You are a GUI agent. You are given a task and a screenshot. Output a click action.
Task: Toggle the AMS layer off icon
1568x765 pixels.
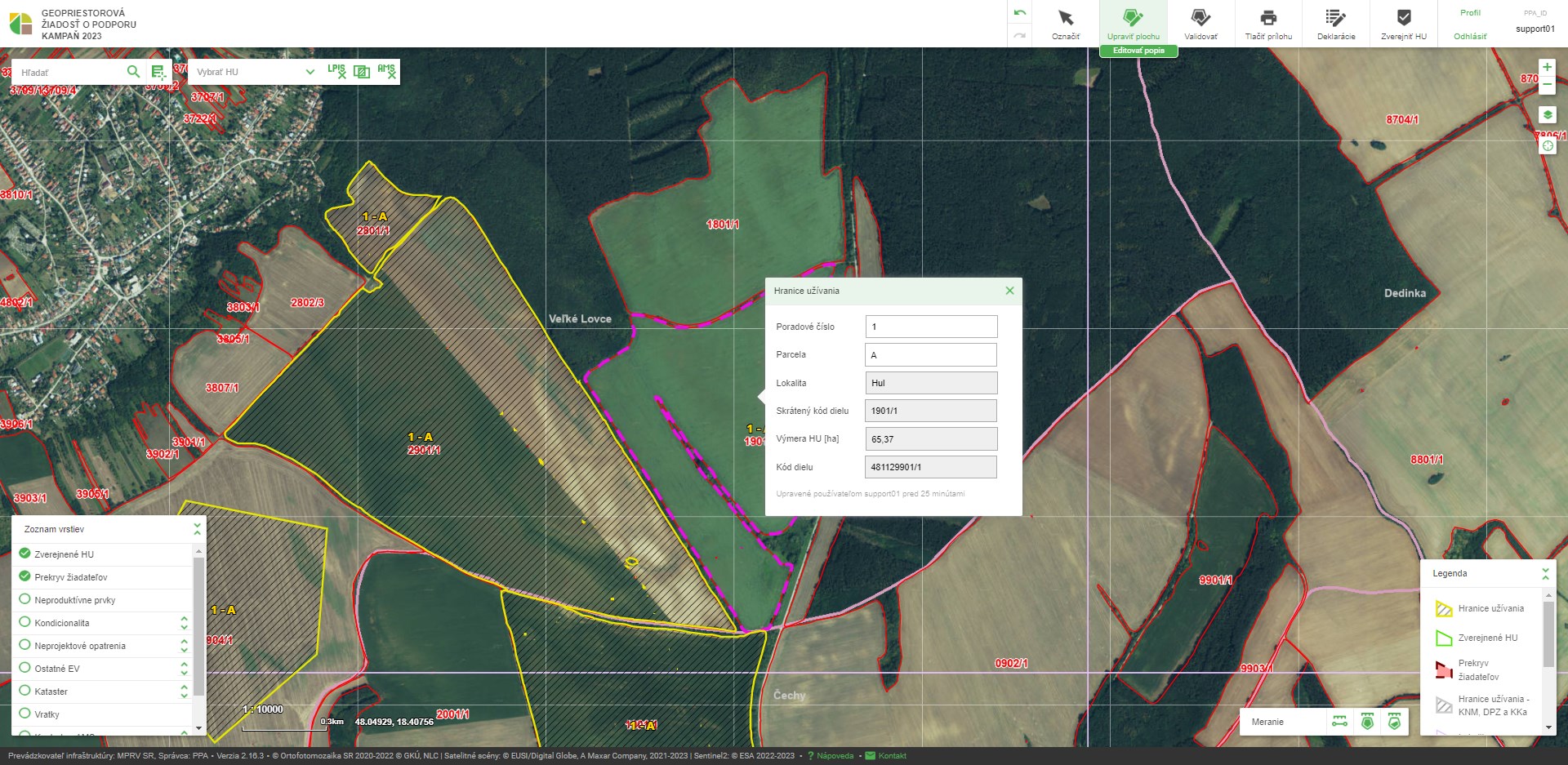[386, 71]
